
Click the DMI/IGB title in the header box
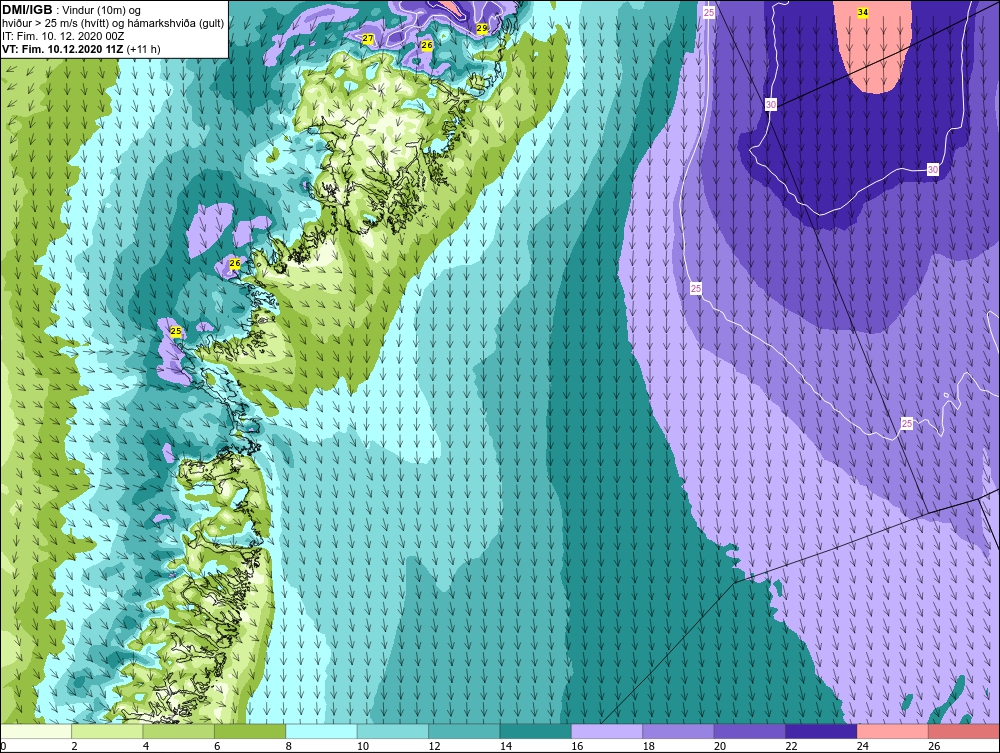27,10
